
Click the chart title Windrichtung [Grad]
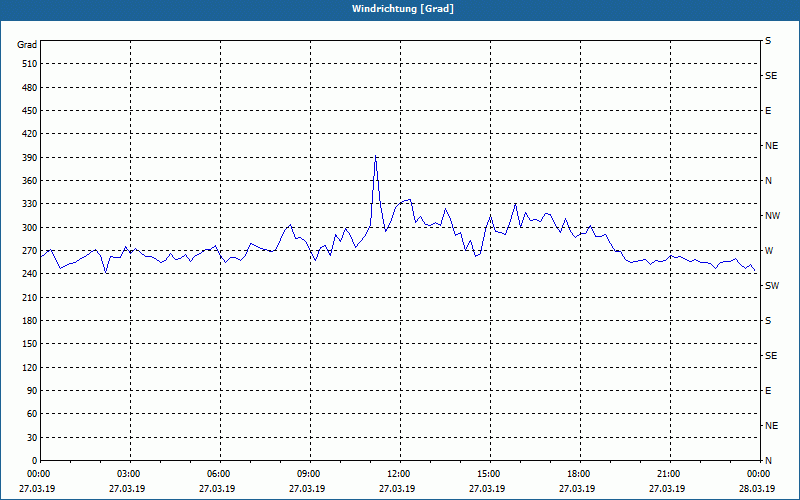[403, 9]
